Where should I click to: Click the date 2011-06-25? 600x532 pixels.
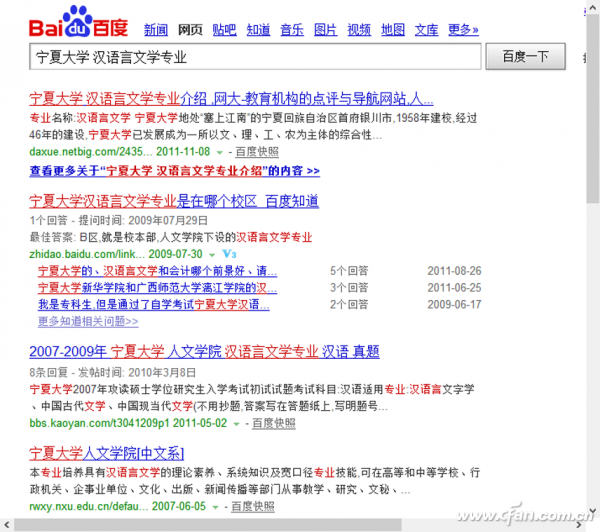tap(455, 288)
